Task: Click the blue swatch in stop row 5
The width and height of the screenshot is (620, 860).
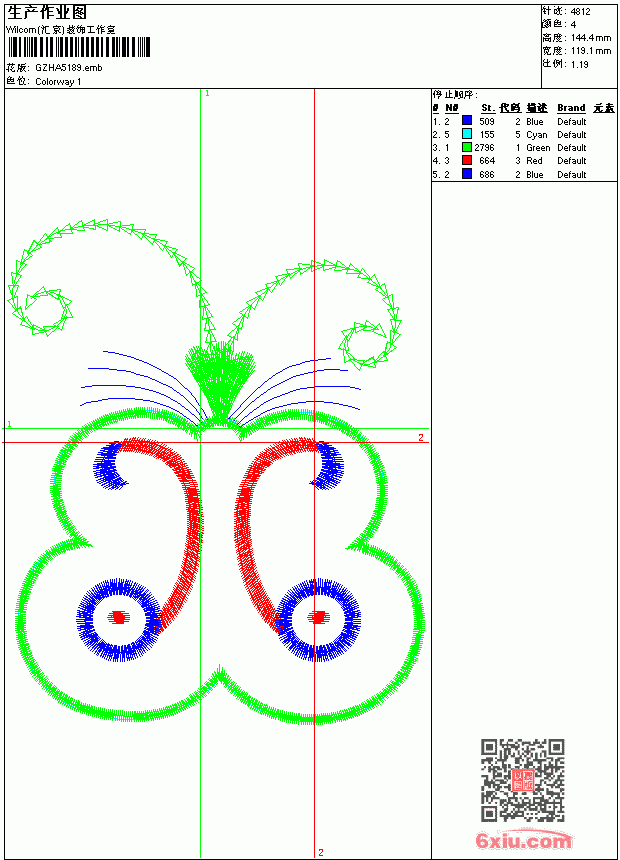Action: (467, 174)
